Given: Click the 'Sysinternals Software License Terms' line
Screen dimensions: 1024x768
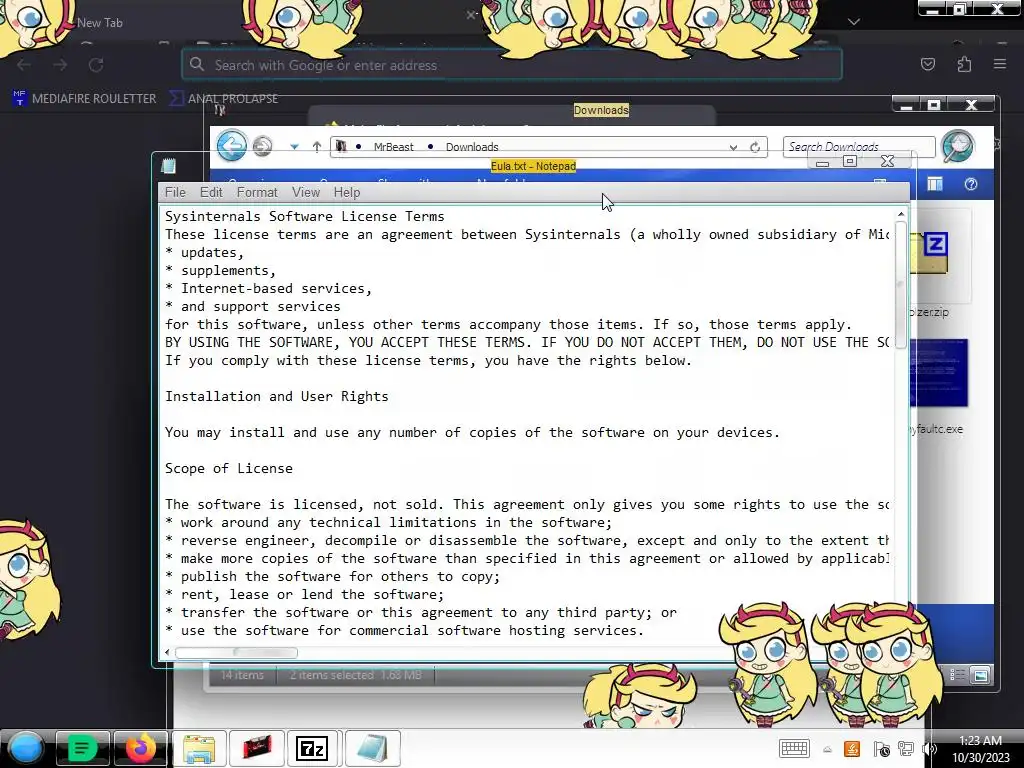Looking at the screenshot, I should (x=304, y=216).
